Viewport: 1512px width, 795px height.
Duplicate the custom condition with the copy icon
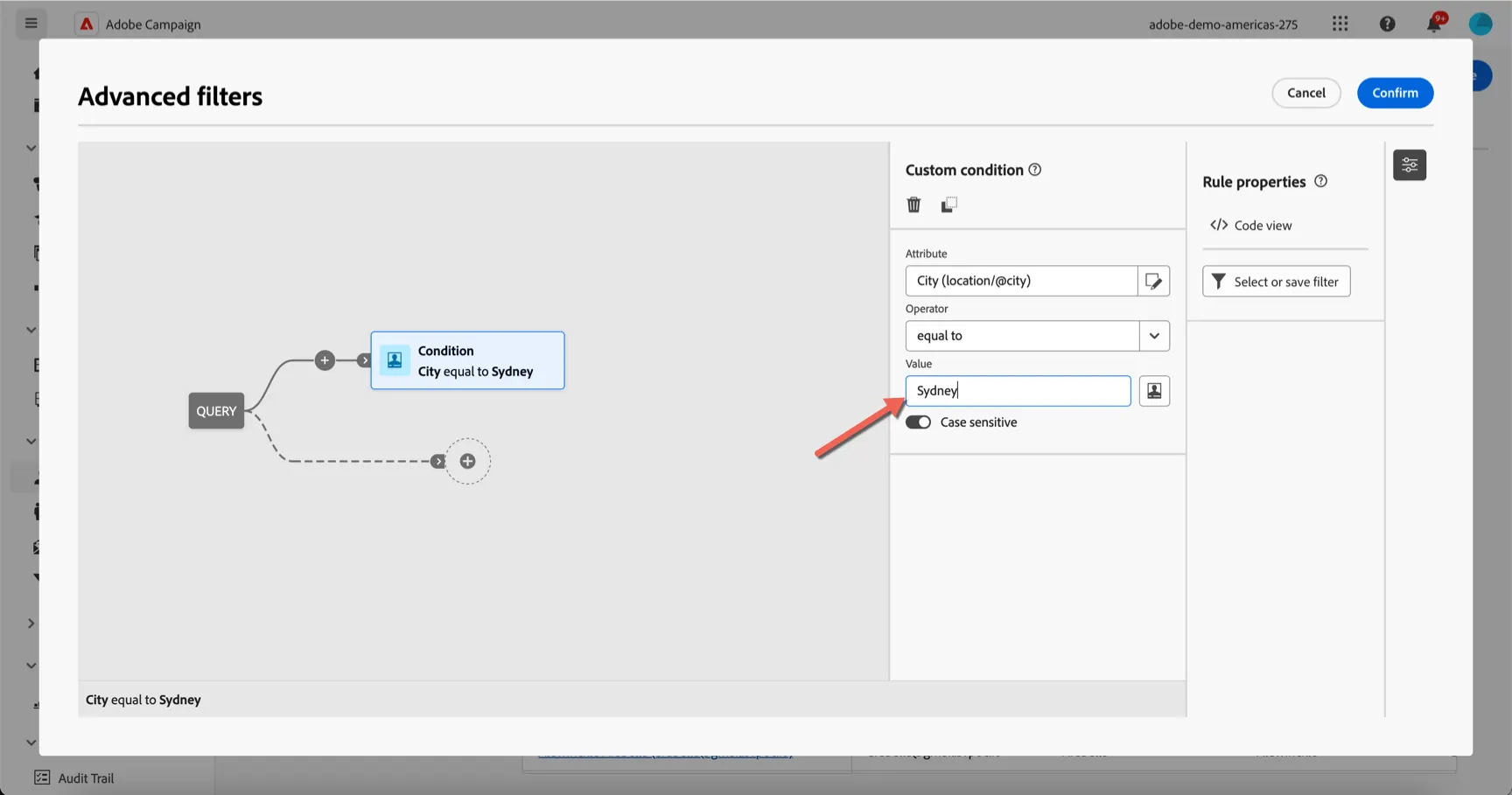pos(948,205)
